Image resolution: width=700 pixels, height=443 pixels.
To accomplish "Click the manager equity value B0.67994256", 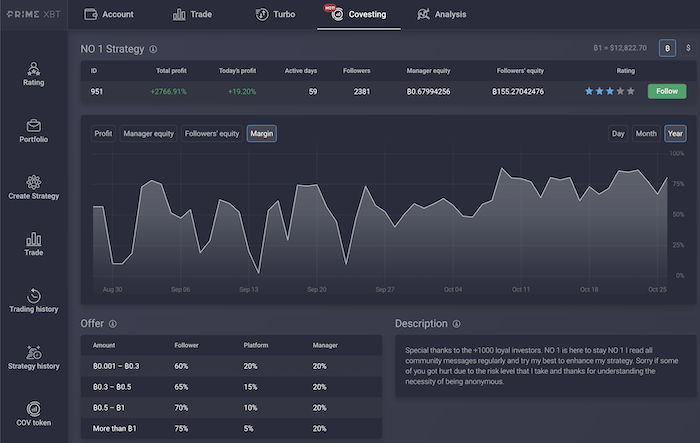I will click(x=428, y=92).
